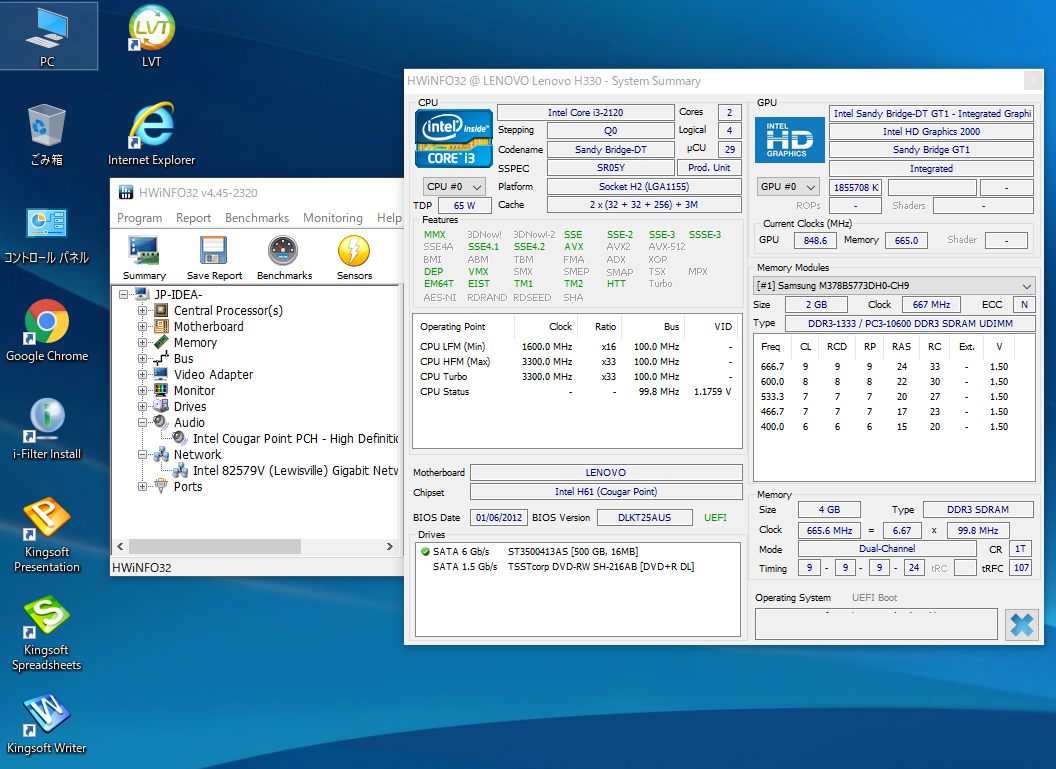The width and height of the screenshot is (1056, 769).
Task: Open the CPU #0 selector dropdown
Action: pyautogui.click(x=454, y=187)
